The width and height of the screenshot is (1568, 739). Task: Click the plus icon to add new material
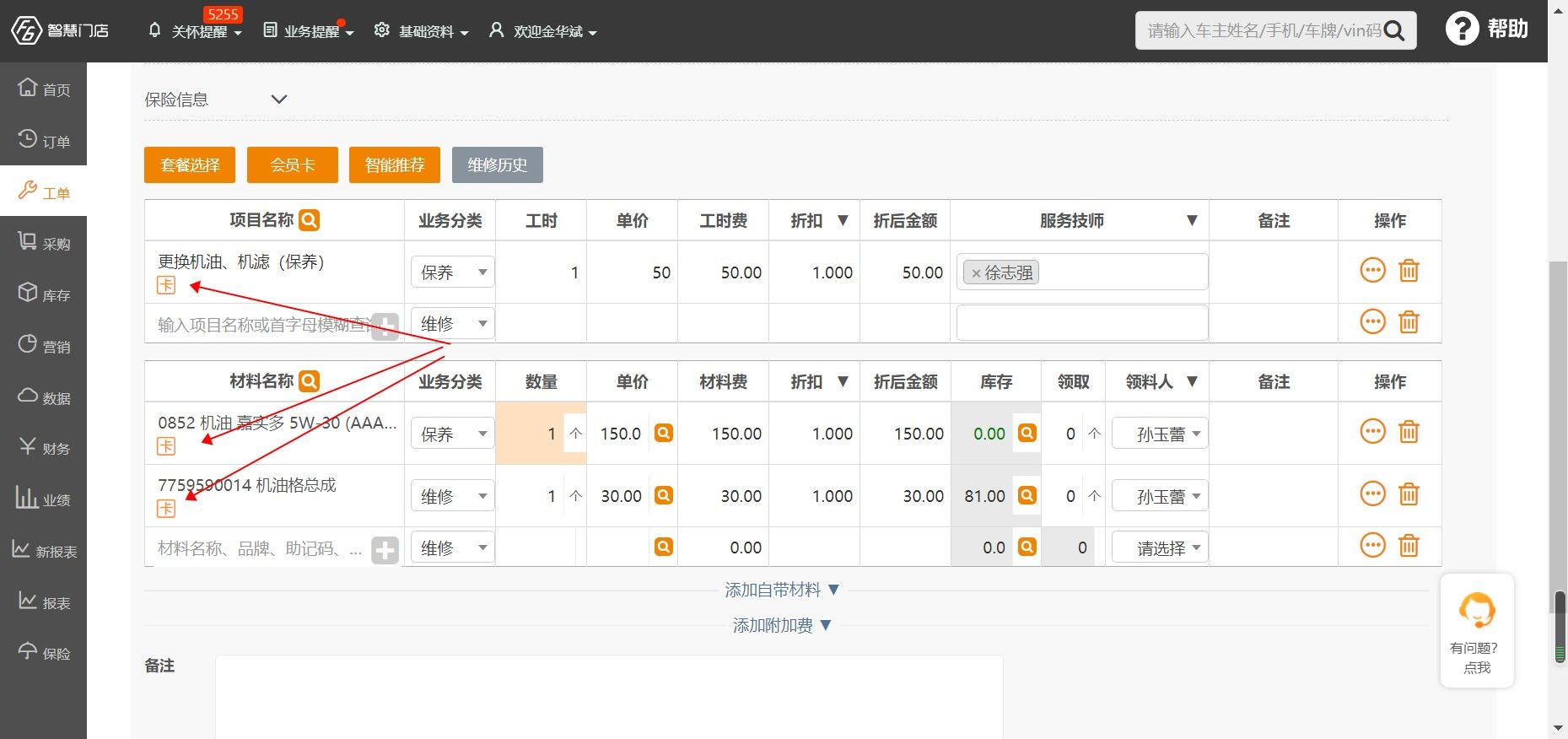point(385,551)
